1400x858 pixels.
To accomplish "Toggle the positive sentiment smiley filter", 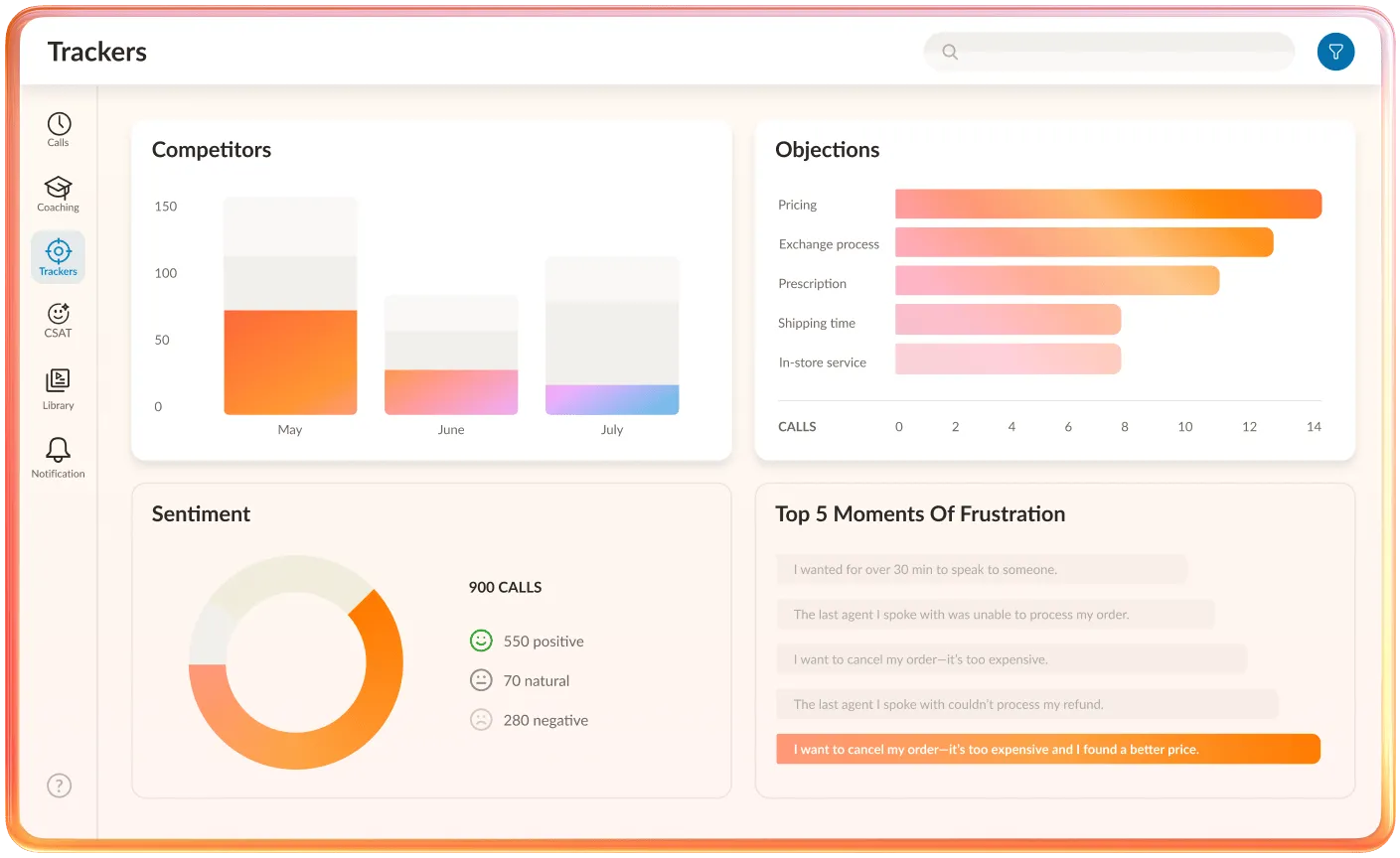I will pyautogui.click(x=481, y=641).
